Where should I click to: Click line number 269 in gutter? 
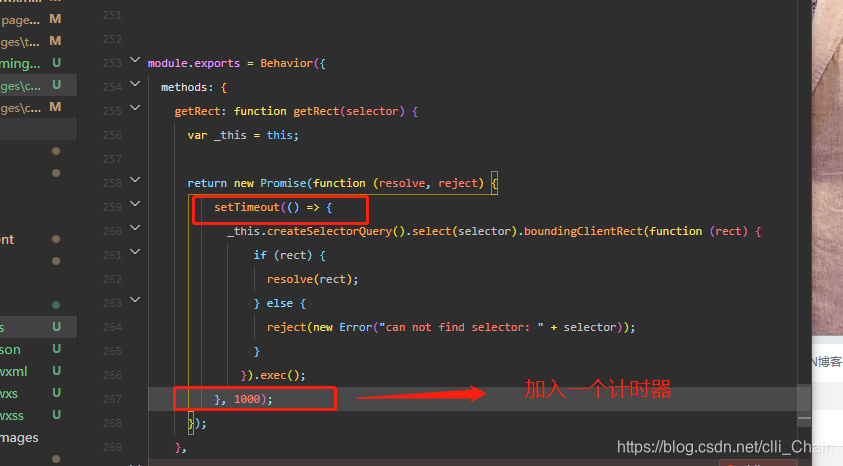(112, 447)
